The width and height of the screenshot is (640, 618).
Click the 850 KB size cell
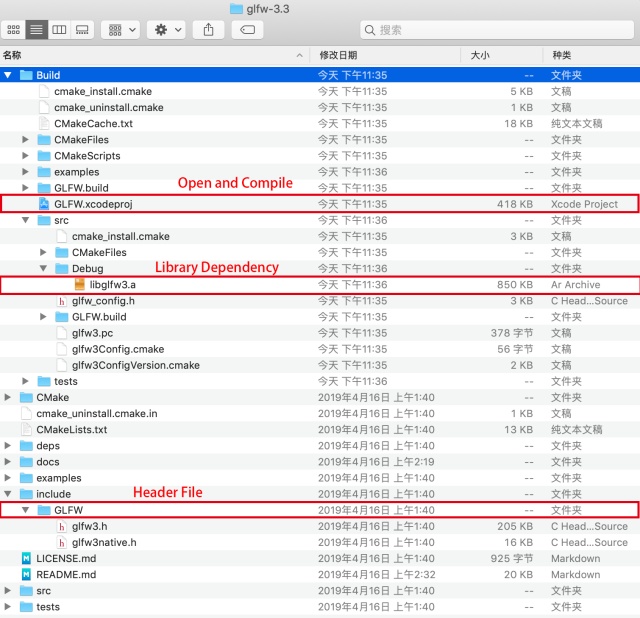pos(515,285)
